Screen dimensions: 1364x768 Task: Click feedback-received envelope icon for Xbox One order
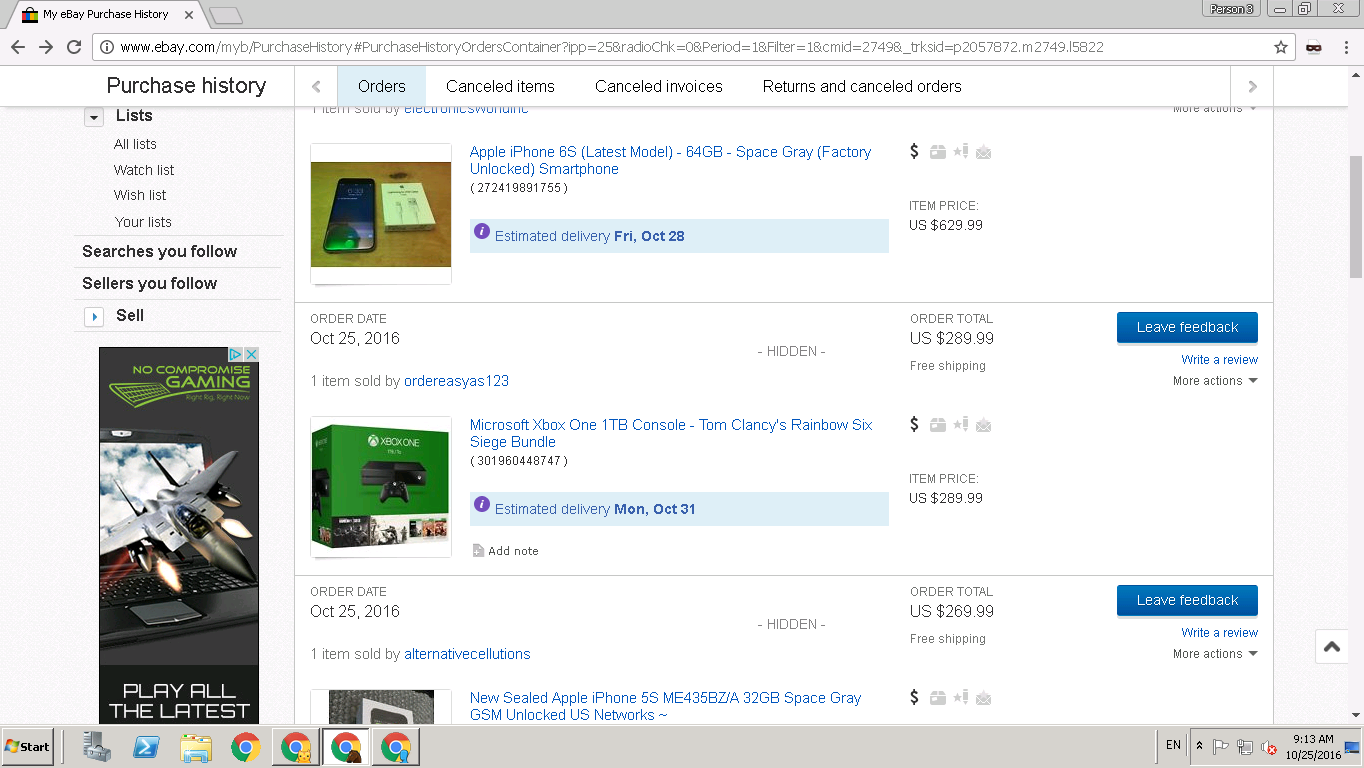984,425
